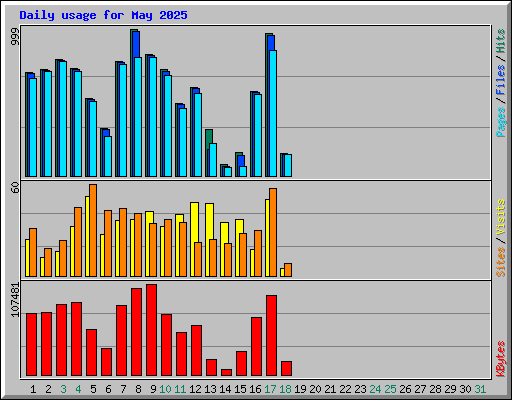The height and width of the screenshot is (400, 512).
Task: Click green day 17 on the x-axis
Action: [270, 389]
